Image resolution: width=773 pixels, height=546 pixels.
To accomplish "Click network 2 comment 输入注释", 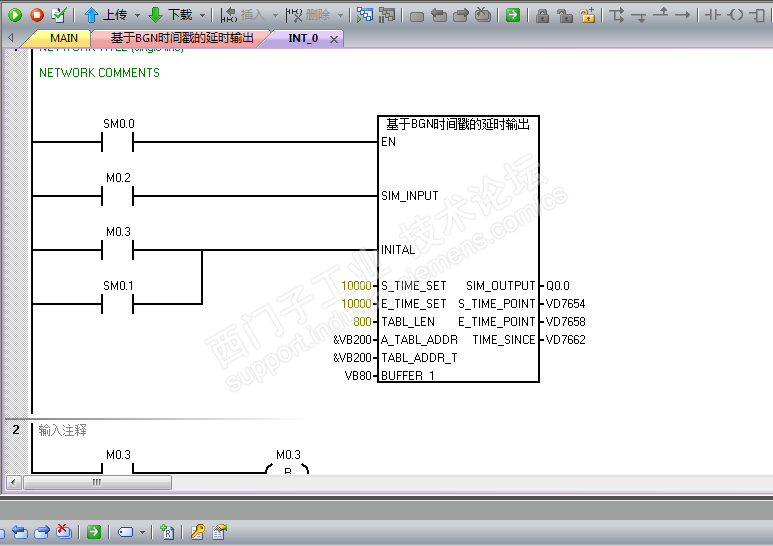I will [62, 430].
